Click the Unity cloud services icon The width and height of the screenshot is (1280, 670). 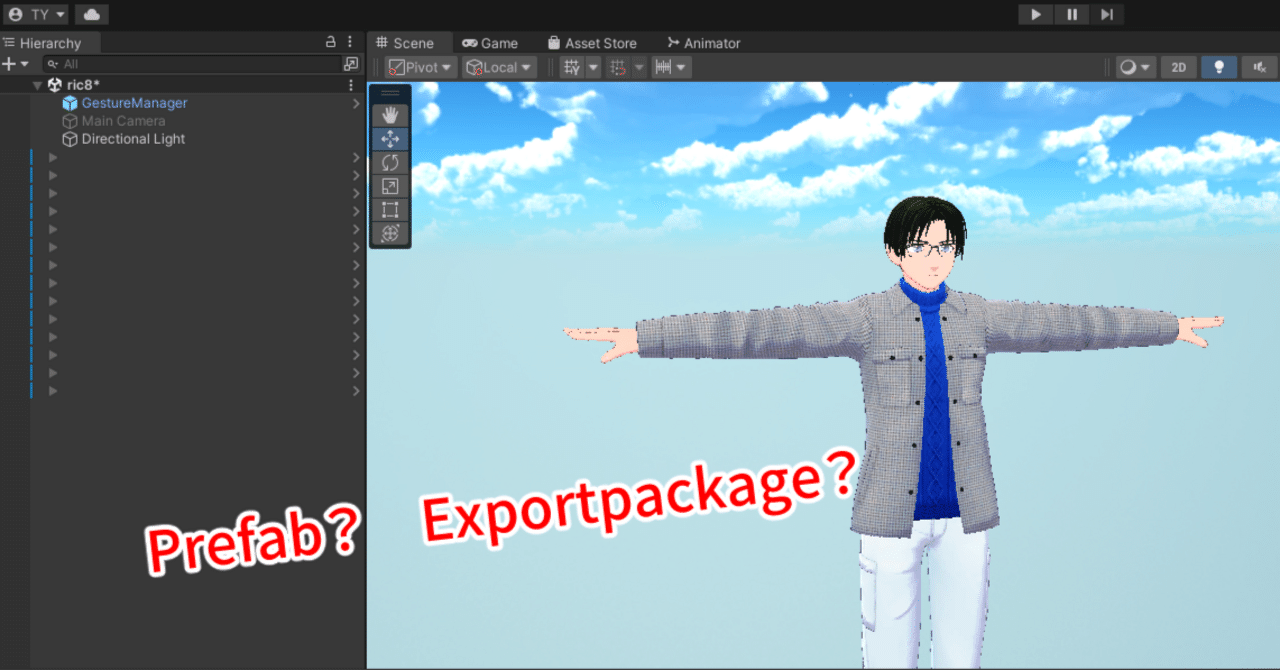pyautogui.click(x=90, y=14)
